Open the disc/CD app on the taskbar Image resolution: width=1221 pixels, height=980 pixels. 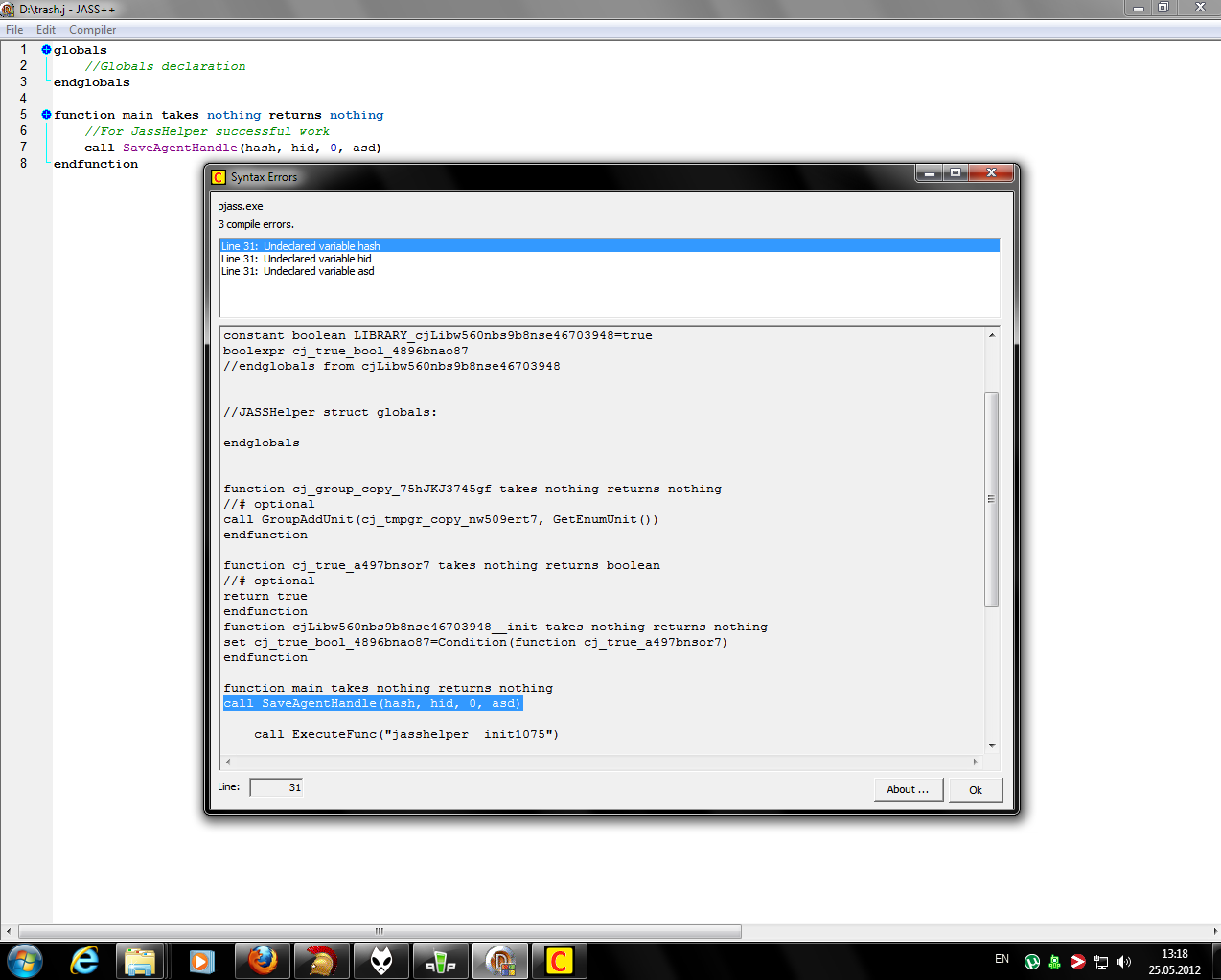[499, 961]
